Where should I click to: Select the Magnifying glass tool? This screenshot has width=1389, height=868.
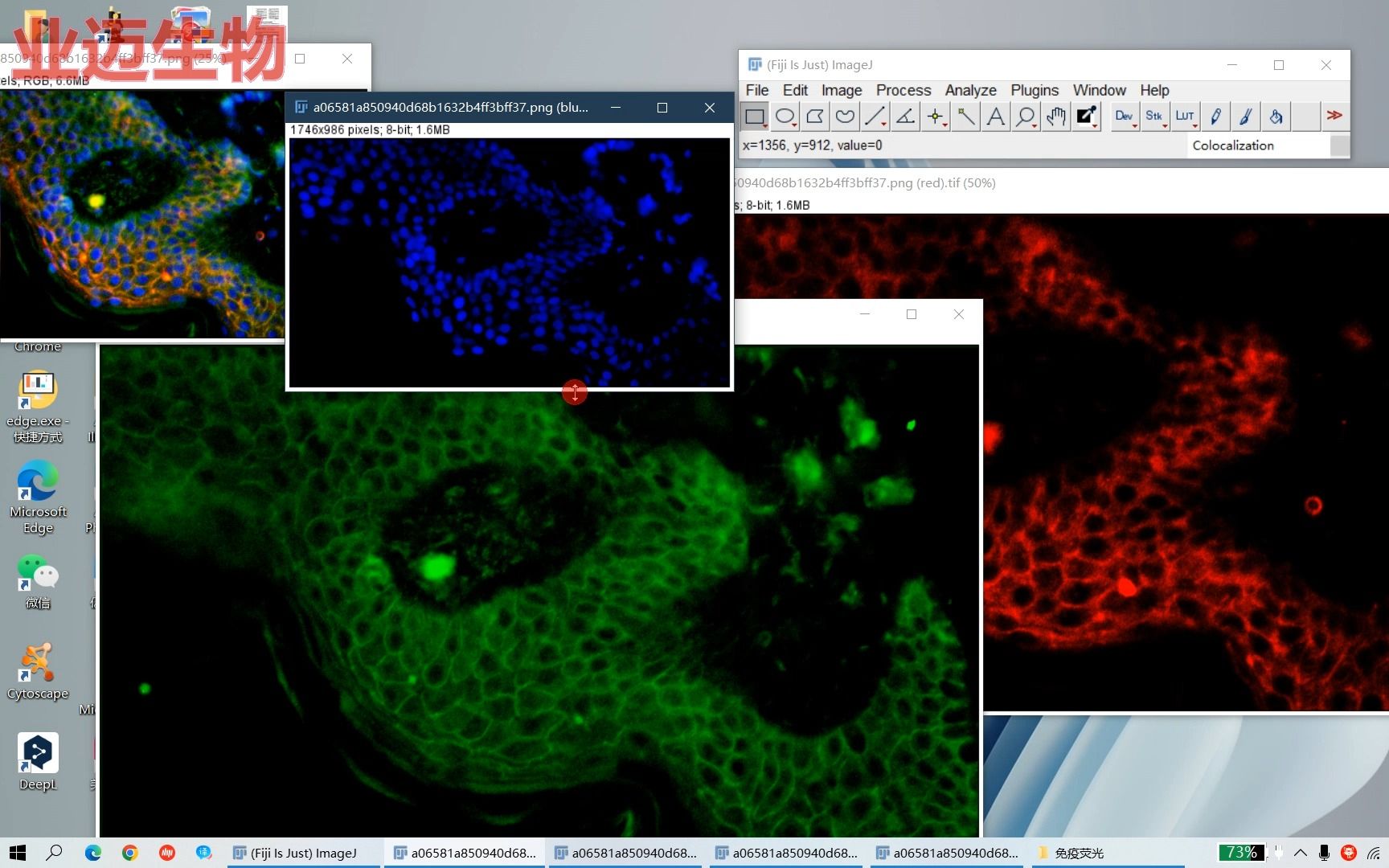point(1026,117)
